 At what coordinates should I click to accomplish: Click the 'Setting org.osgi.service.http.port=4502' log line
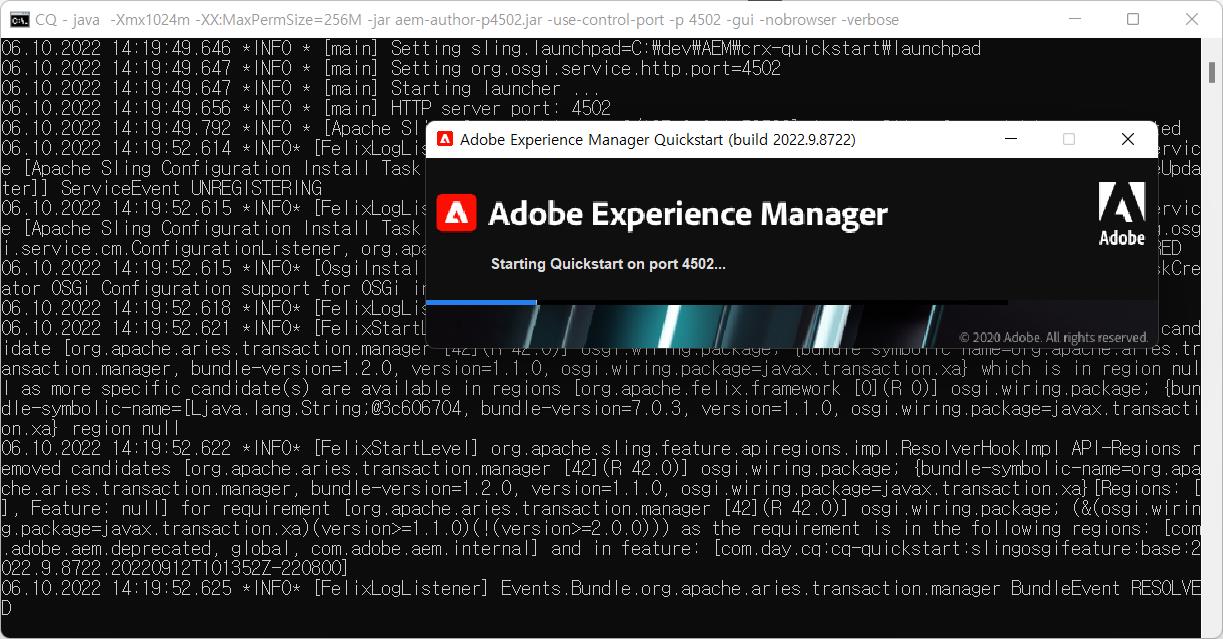point(391,68)
